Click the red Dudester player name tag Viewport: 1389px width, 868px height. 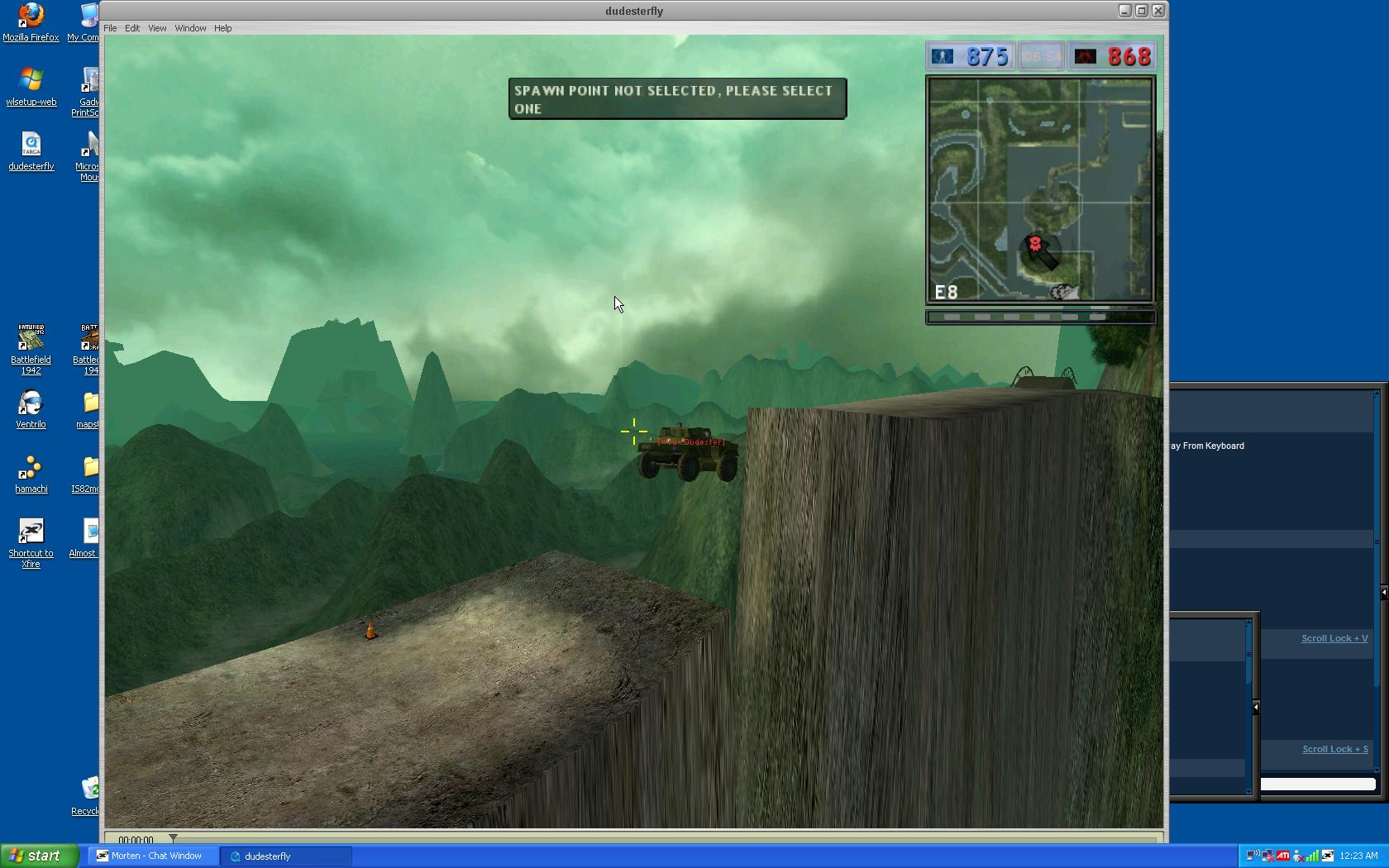pyautogui.click(x=691, y=442)
